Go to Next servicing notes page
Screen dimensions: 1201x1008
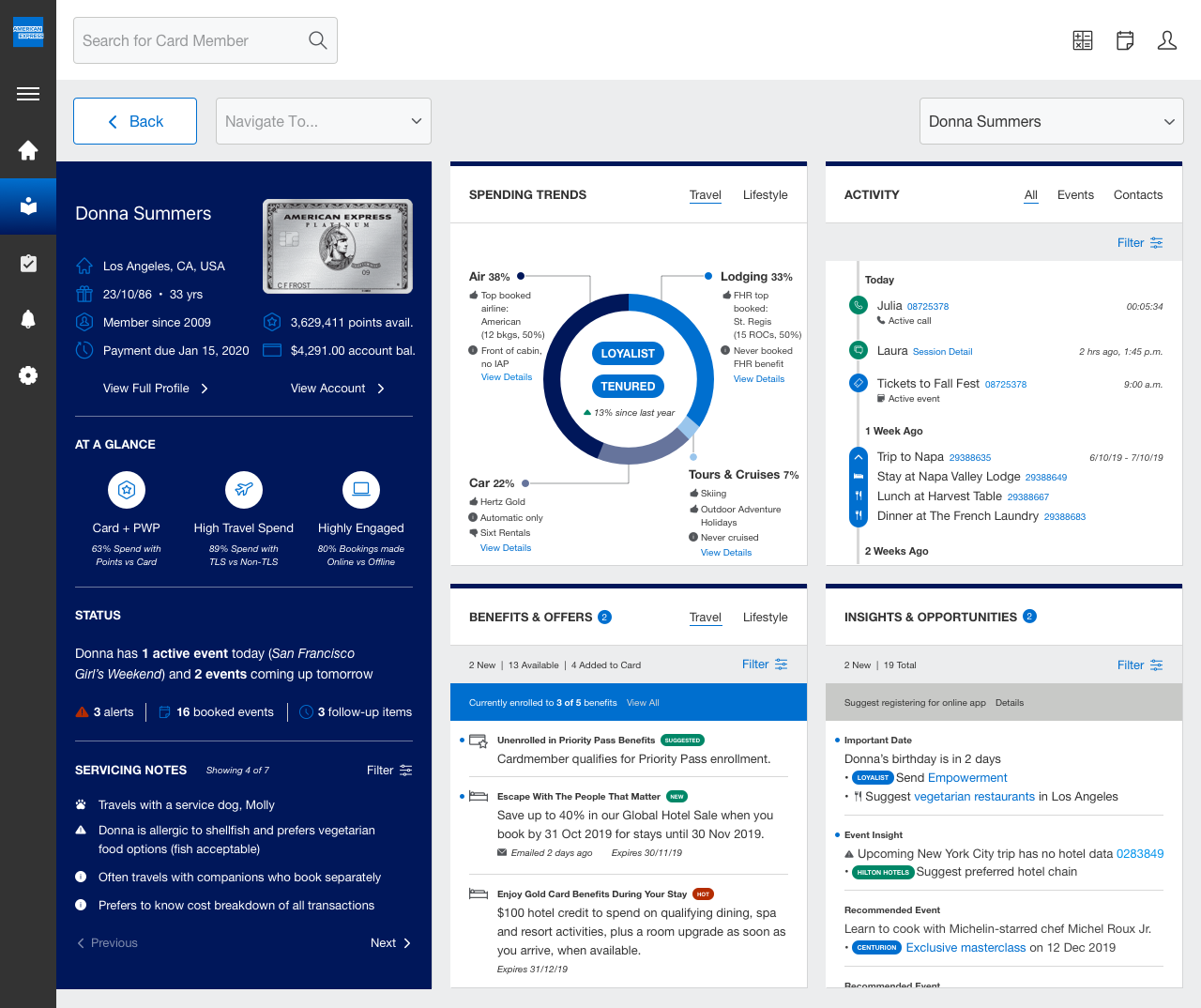[x=390, y=943]
